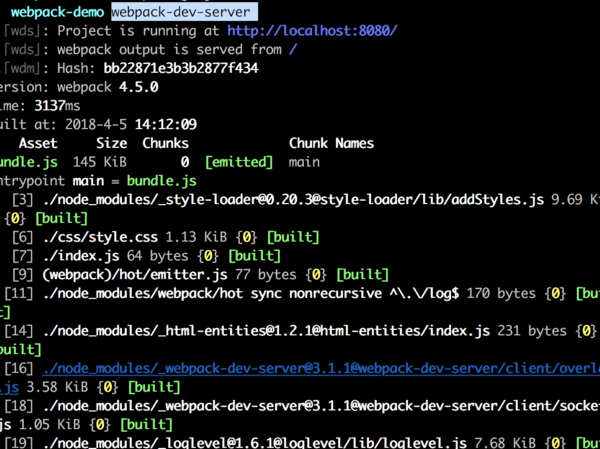
Task: Click the 14:12:09 built-at time
Action: point(165,124)
